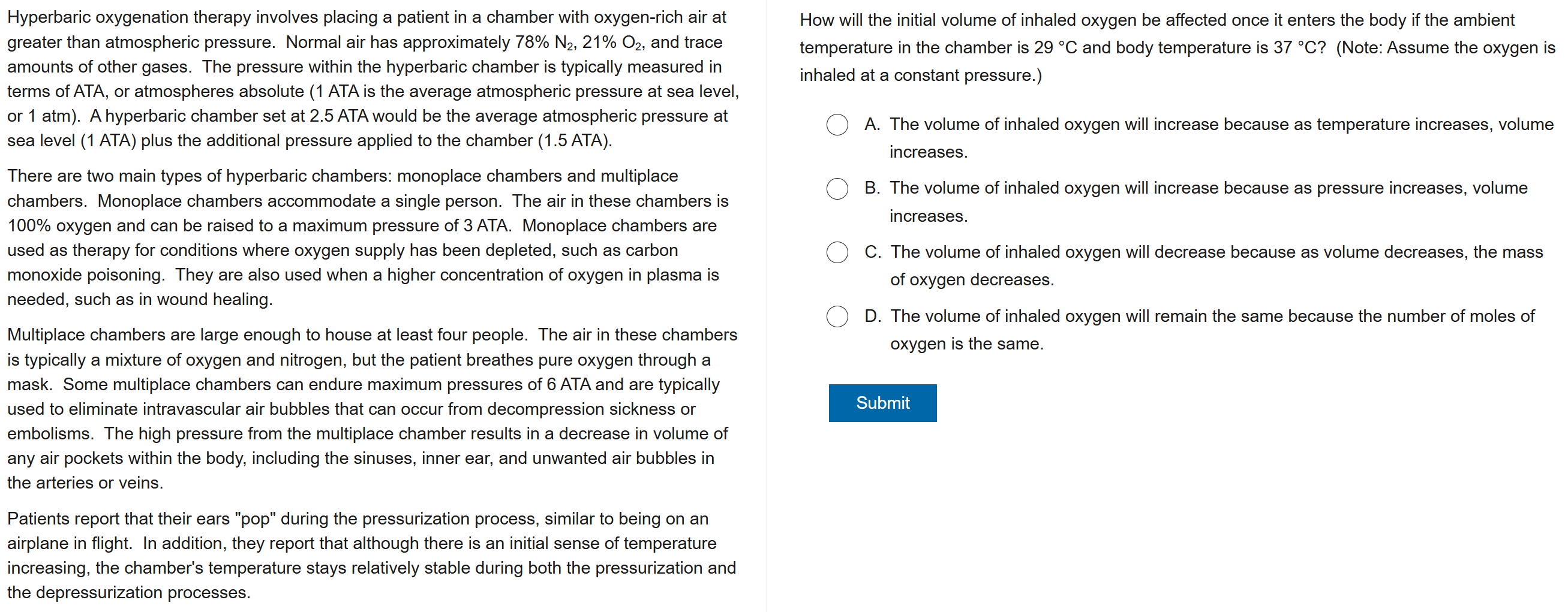Click the 'A.' option letter label

pos(872,125)
